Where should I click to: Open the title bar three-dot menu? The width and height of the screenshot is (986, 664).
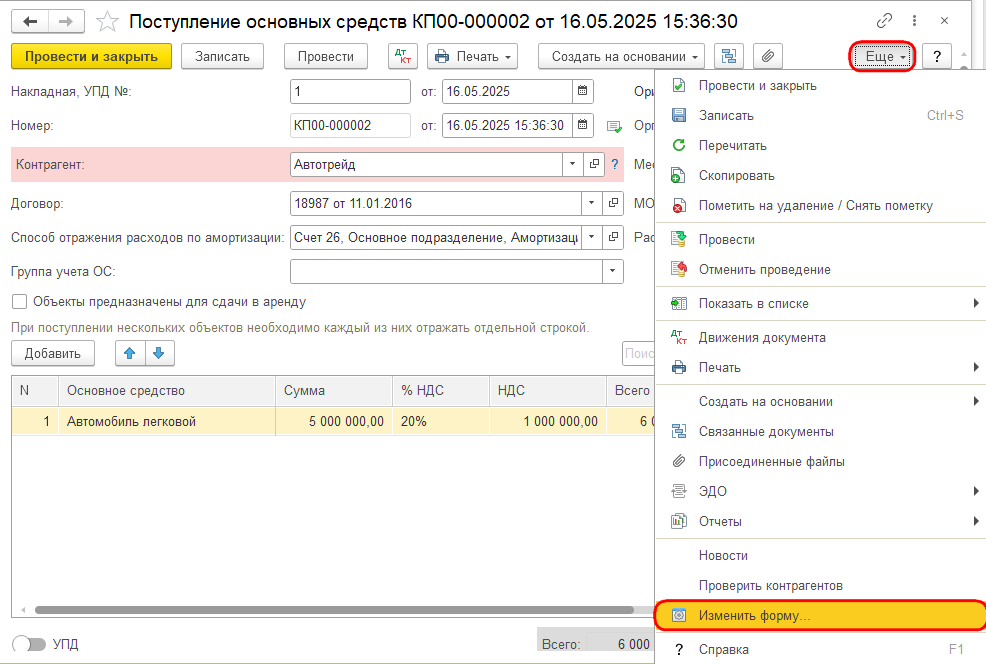tap(914, 21)
